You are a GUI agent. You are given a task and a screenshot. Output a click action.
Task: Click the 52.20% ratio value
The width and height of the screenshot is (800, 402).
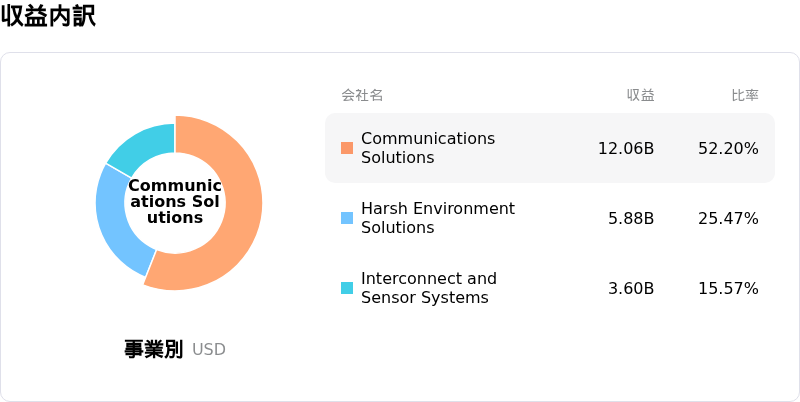[729, 148]
